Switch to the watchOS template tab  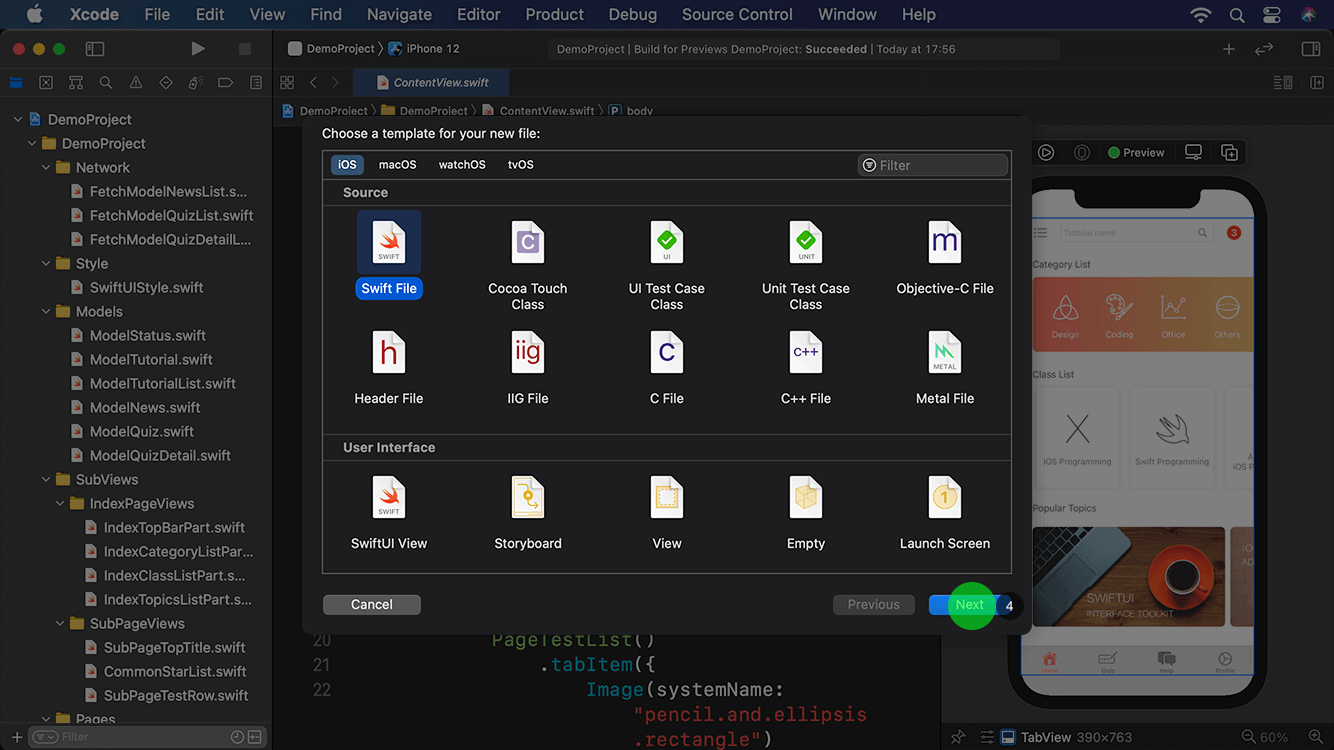(x=462, y=165)
